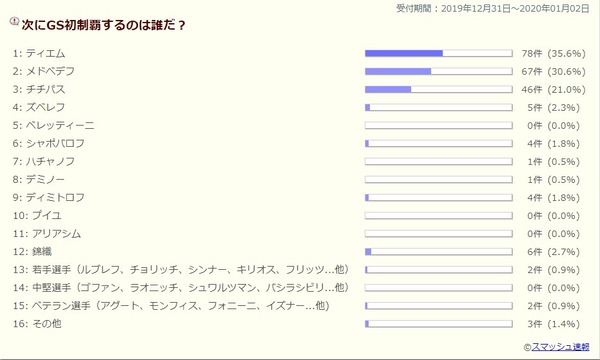Select option 13: 若手選手 entry
Screen dimensions: 600x360
tap(181, 270)
